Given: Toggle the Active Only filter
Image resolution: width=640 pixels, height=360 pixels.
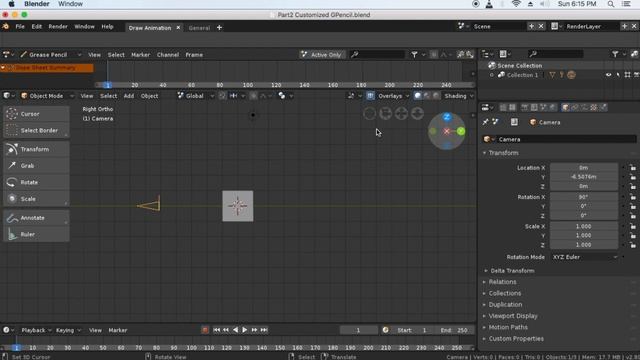Looking at the screenshot, I should tap(322, 54).
